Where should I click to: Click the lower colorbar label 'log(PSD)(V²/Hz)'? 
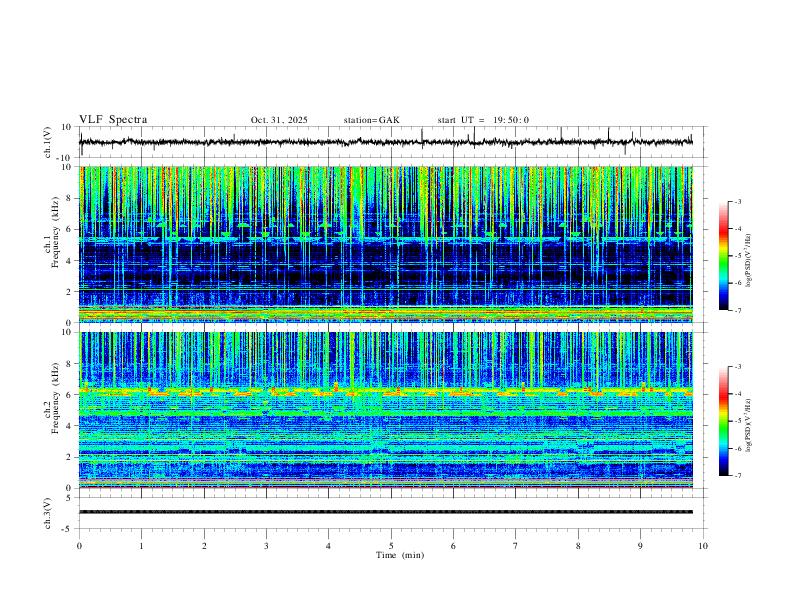748,426
